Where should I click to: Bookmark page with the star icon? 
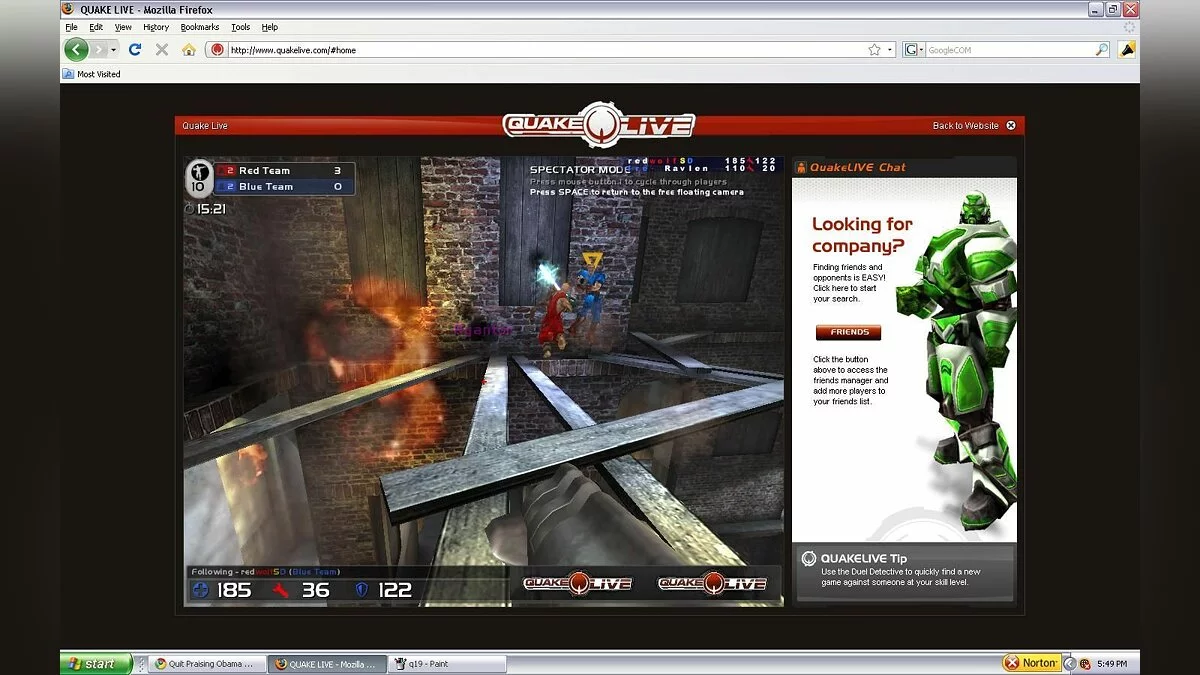(875, 49)
